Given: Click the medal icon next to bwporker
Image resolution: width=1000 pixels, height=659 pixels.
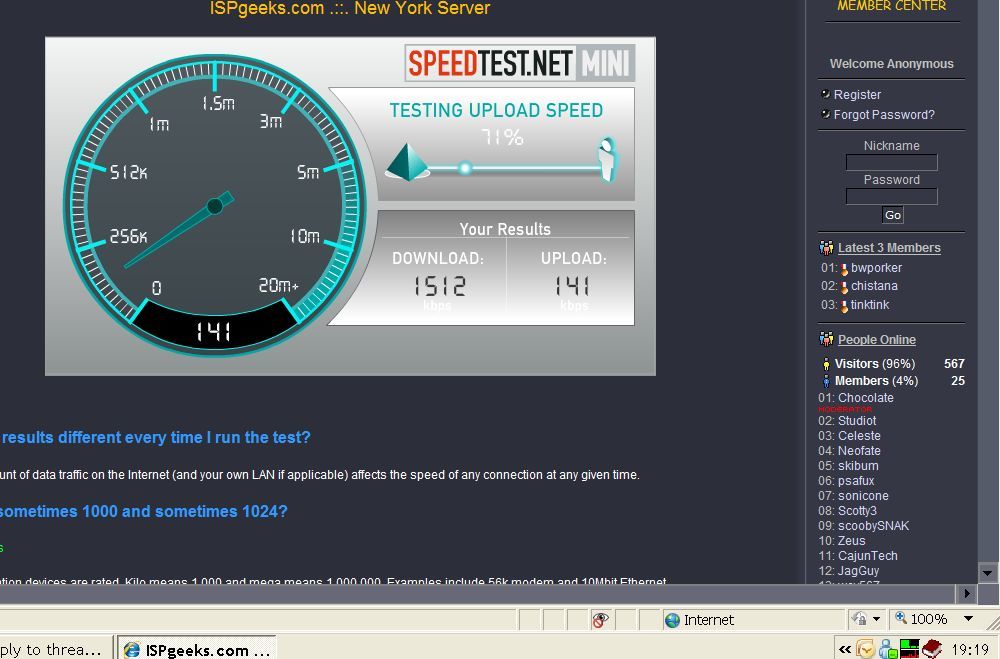Looking at the screenshot, I should pos(844,269).
